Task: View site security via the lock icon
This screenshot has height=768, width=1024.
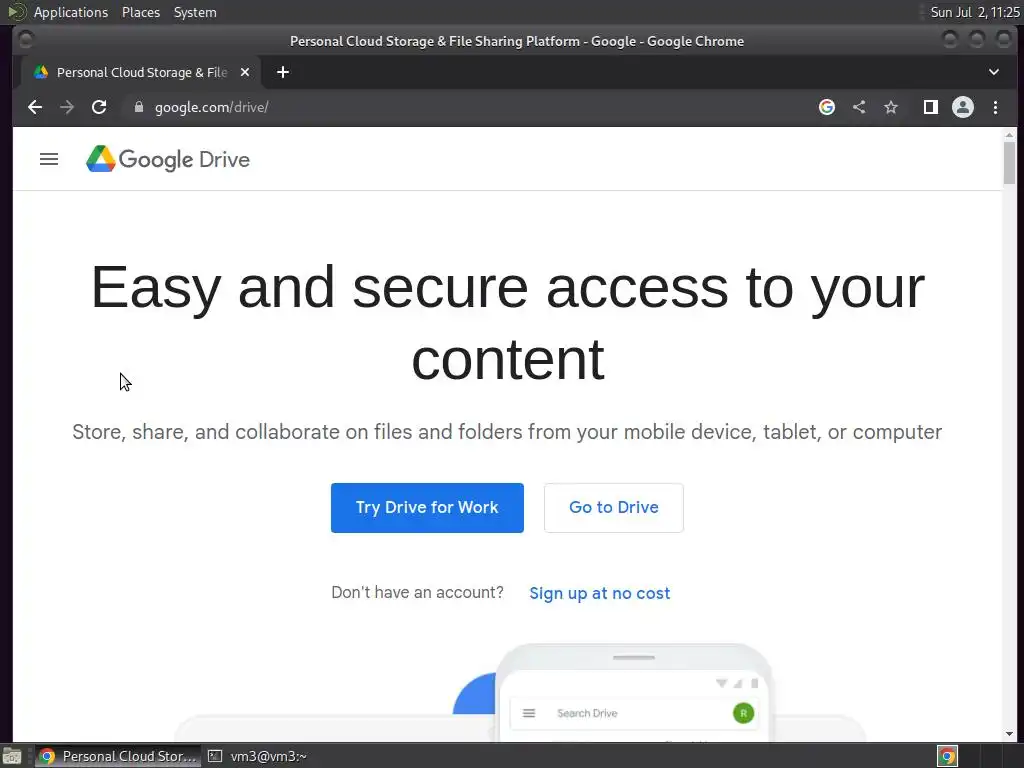Action: (x=138, y=107)
